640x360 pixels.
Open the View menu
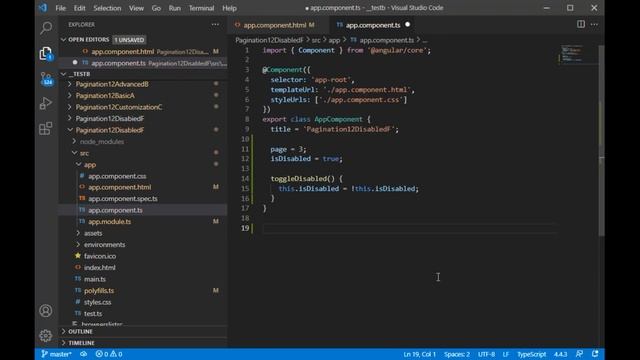(x=136, y=8)
